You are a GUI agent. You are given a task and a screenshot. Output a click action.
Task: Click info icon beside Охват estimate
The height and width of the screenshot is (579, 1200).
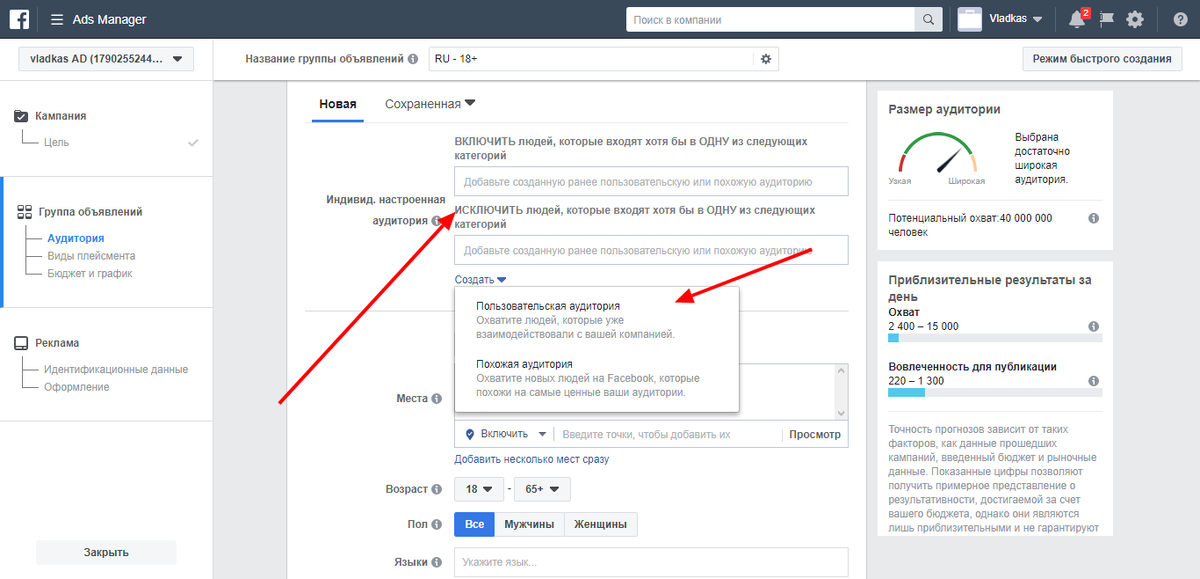(x=1094, y=326)
